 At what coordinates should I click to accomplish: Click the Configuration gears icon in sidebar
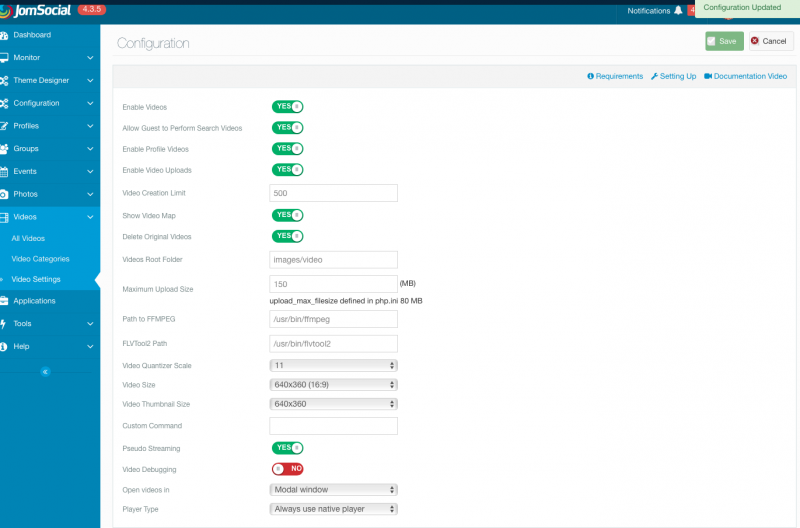click(4, 103)
